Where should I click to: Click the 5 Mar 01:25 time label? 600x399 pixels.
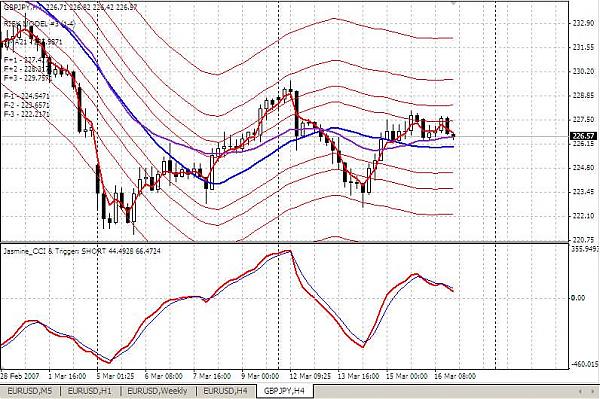(116, 376)
